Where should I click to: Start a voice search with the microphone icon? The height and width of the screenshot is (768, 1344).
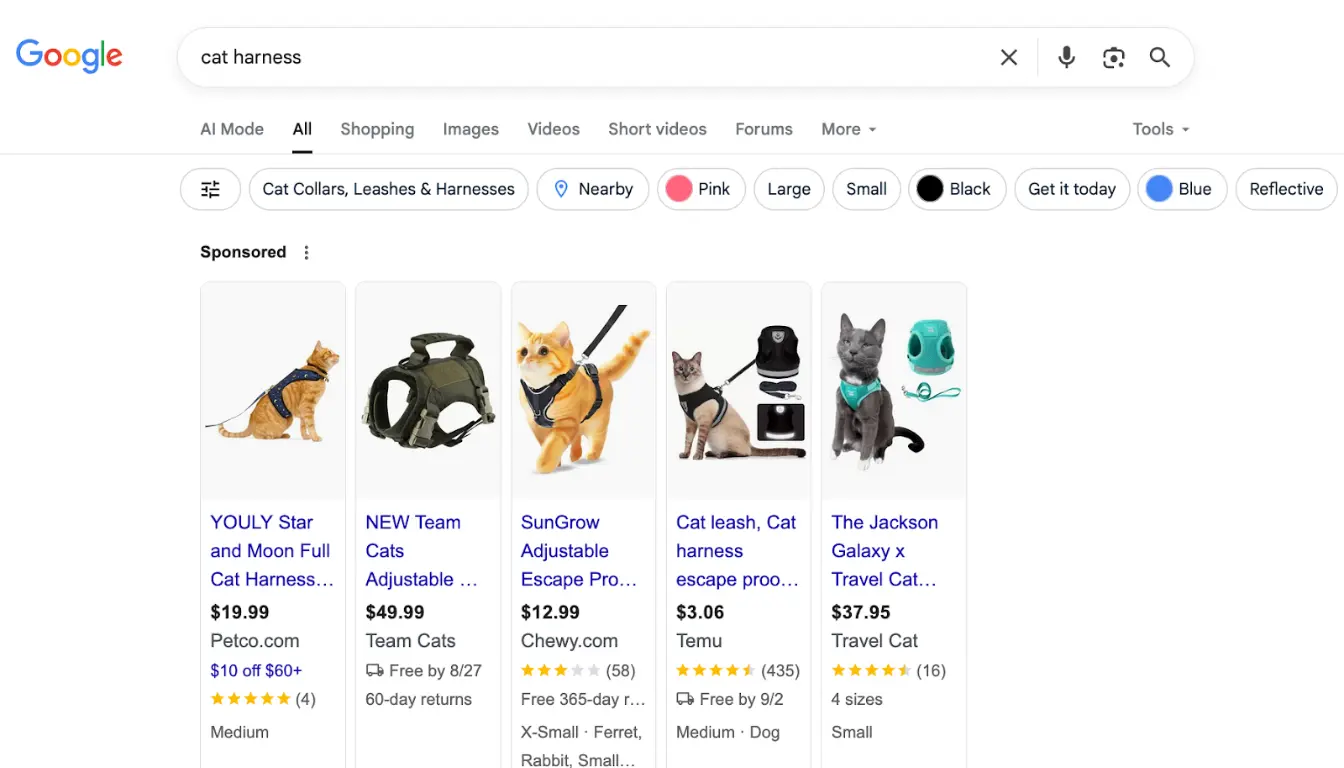(x=1066, y=57)
